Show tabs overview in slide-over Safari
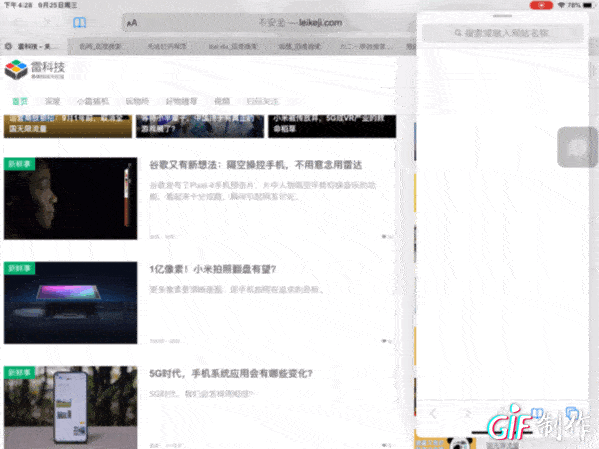The height and width of the screenshot is (449, 599). tap(572, 413)
